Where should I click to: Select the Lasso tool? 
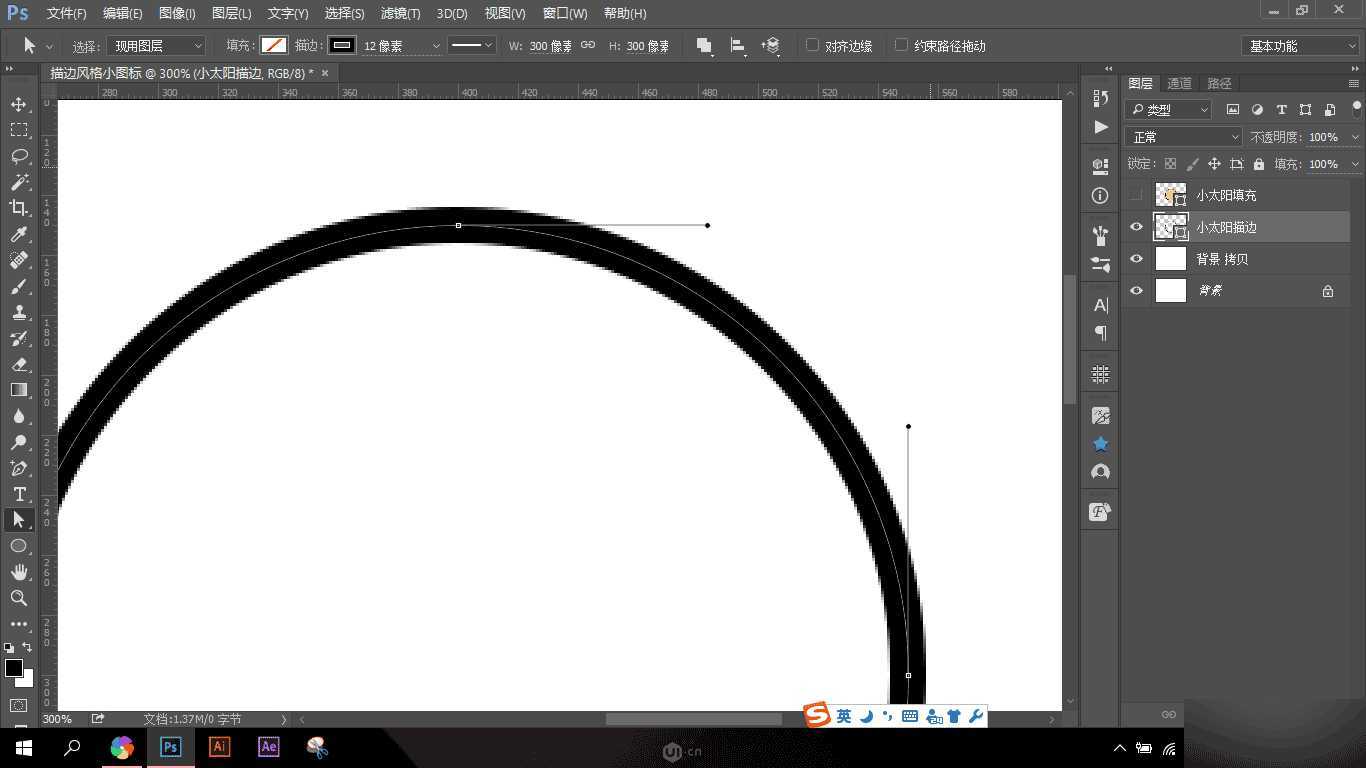click(x=19, y=156)
